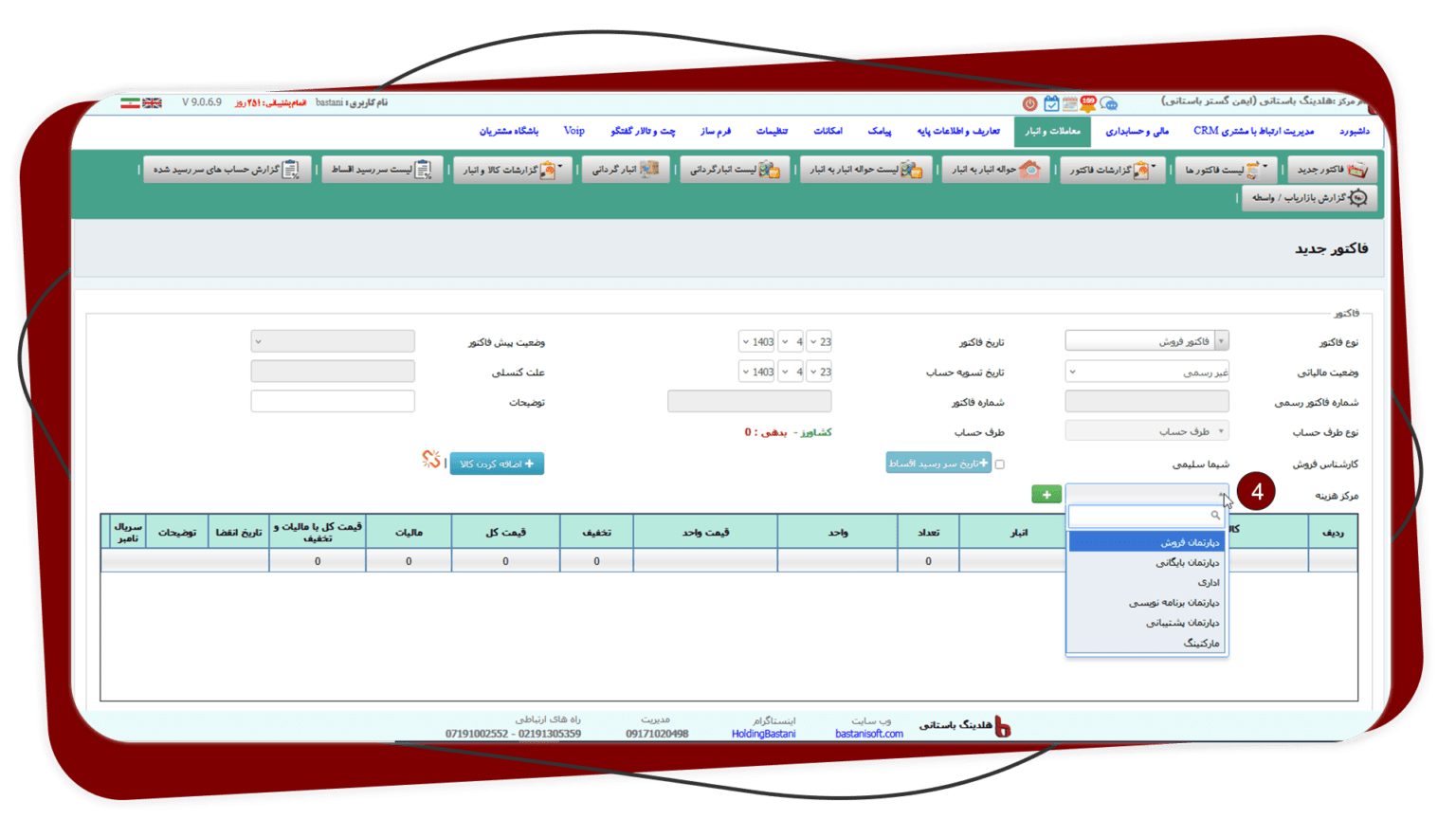The image size is (1456, 819).
Task: Open باشگاه مشتریان menu tab
Action: click(x=509, y=132)
